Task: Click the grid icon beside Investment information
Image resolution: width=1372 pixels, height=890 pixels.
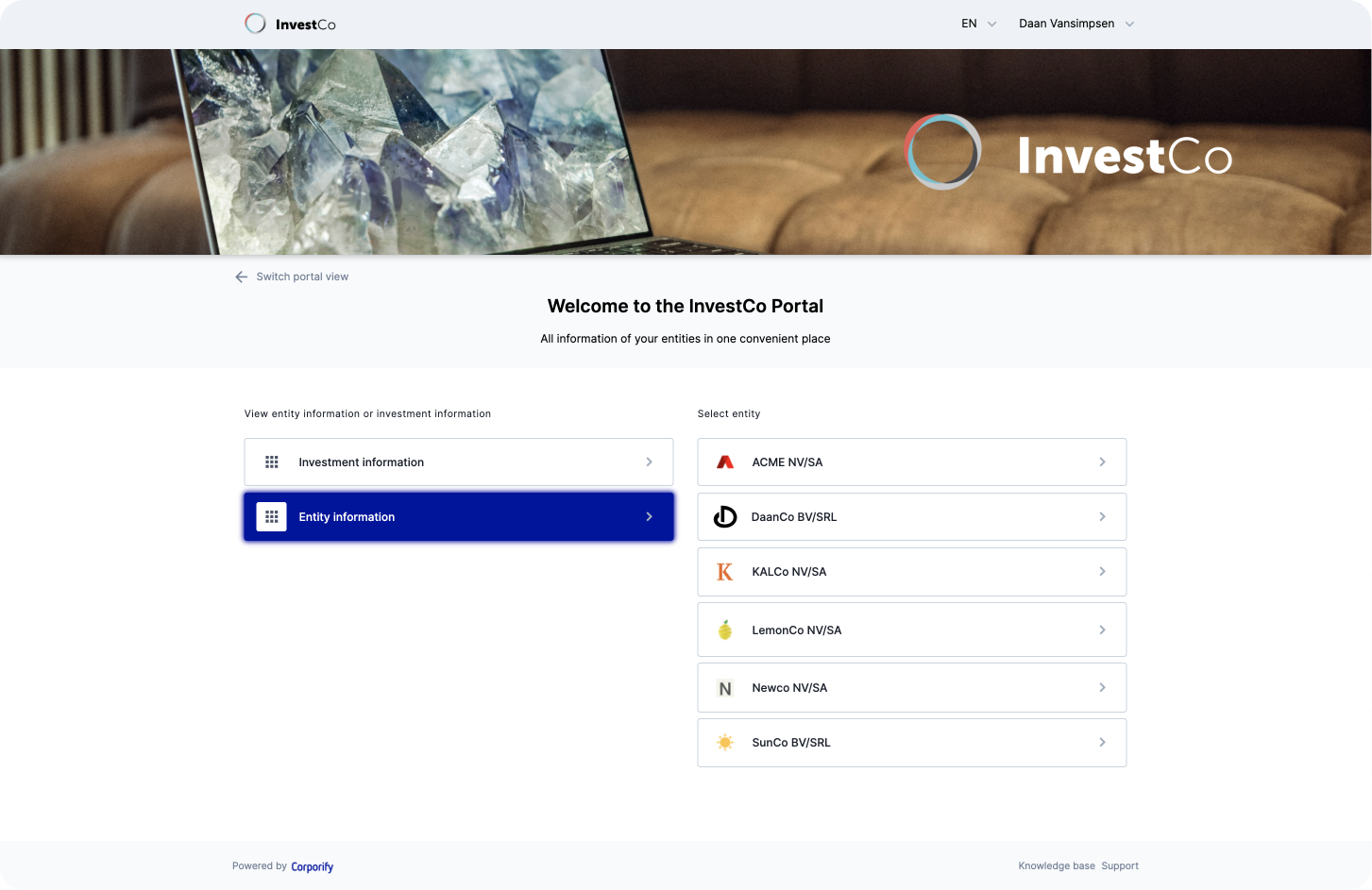Action: [x=272, y=462]
